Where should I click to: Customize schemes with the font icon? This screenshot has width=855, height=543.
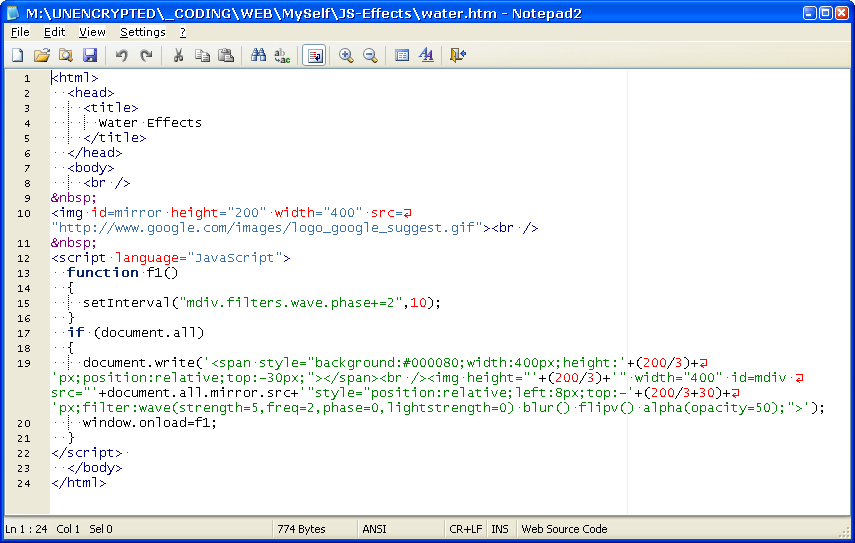(x=426, y=55)
